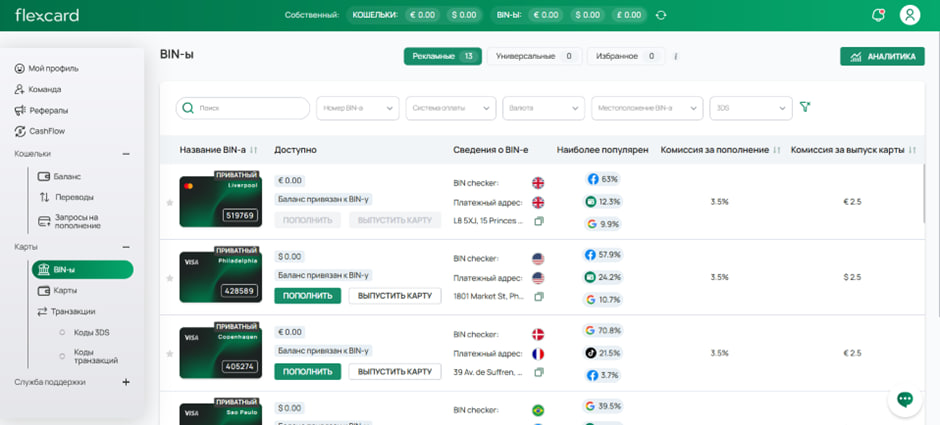The height and width of the screenshot is (425, 940).
Task: Open the support chat bubble
Action: point(905,399)
